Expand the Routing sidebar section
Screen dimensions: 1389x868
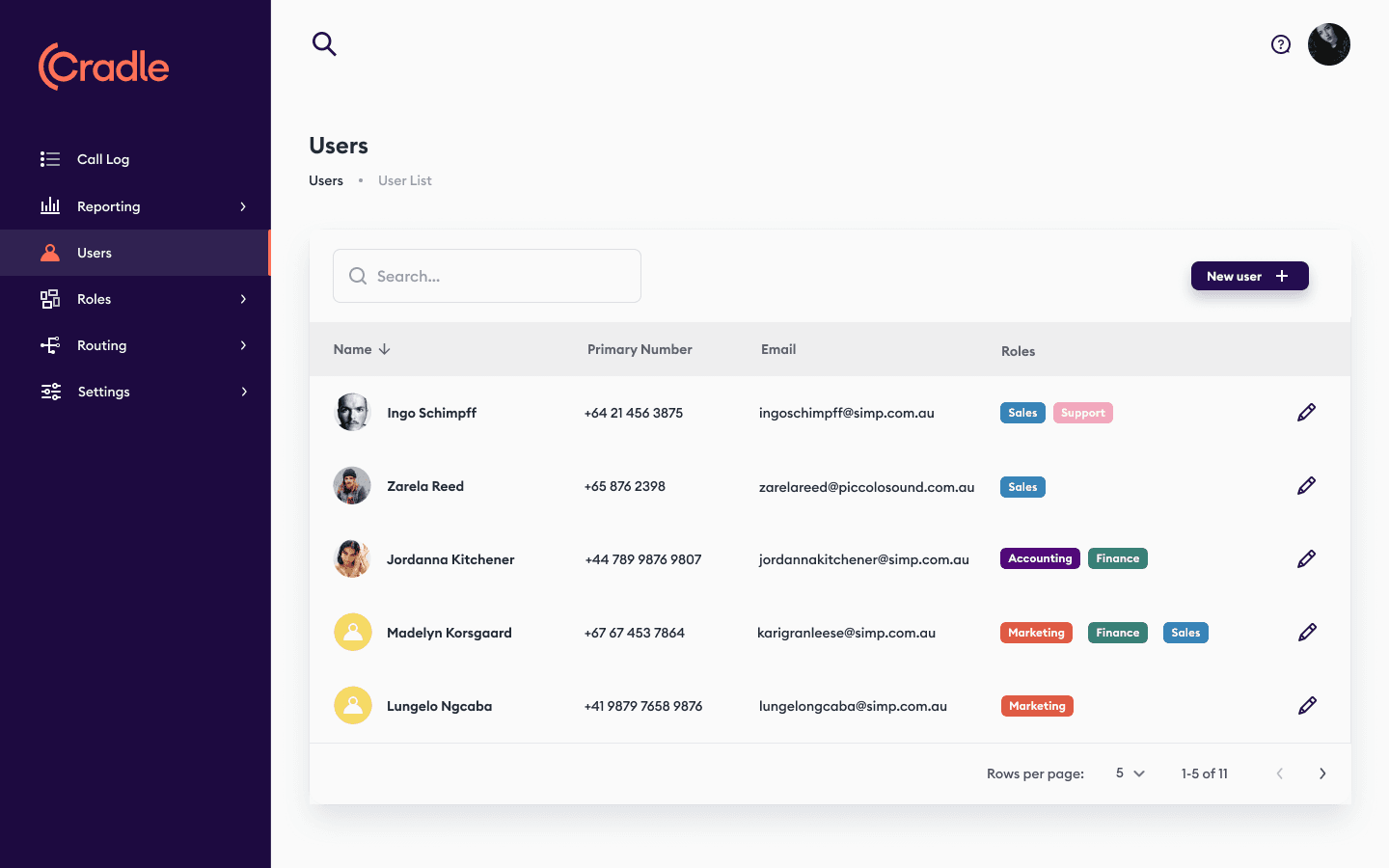(242, 344)
